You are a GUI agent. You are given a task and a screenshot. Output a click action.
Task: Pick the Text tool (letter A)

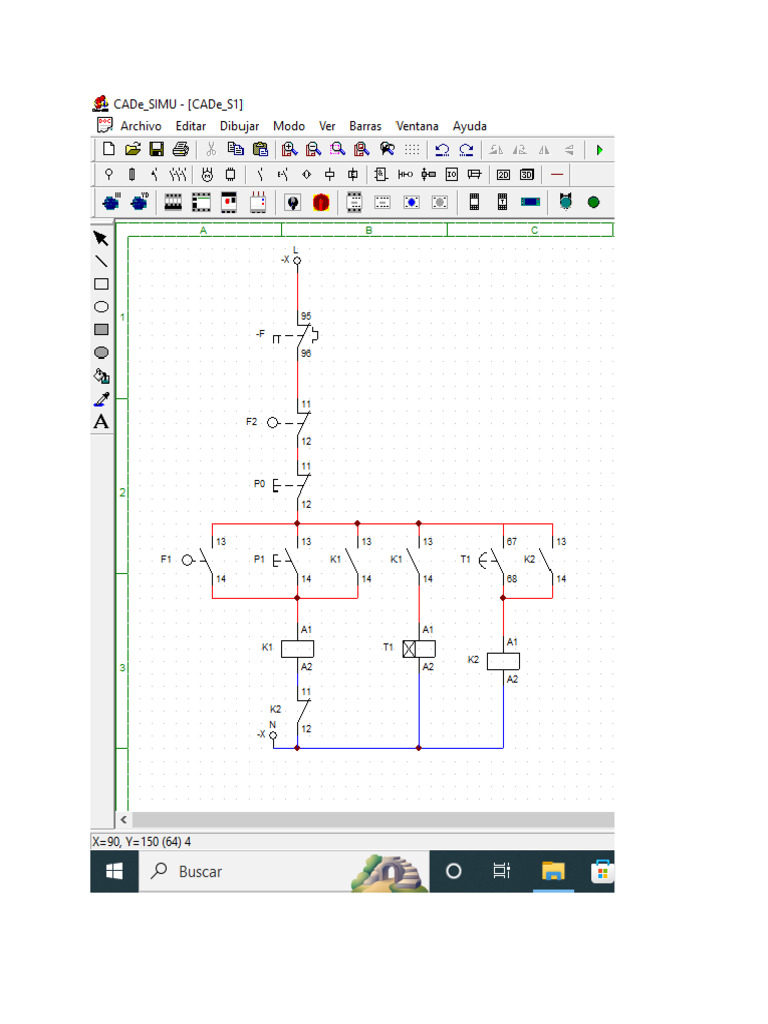(x=101, y=422)
